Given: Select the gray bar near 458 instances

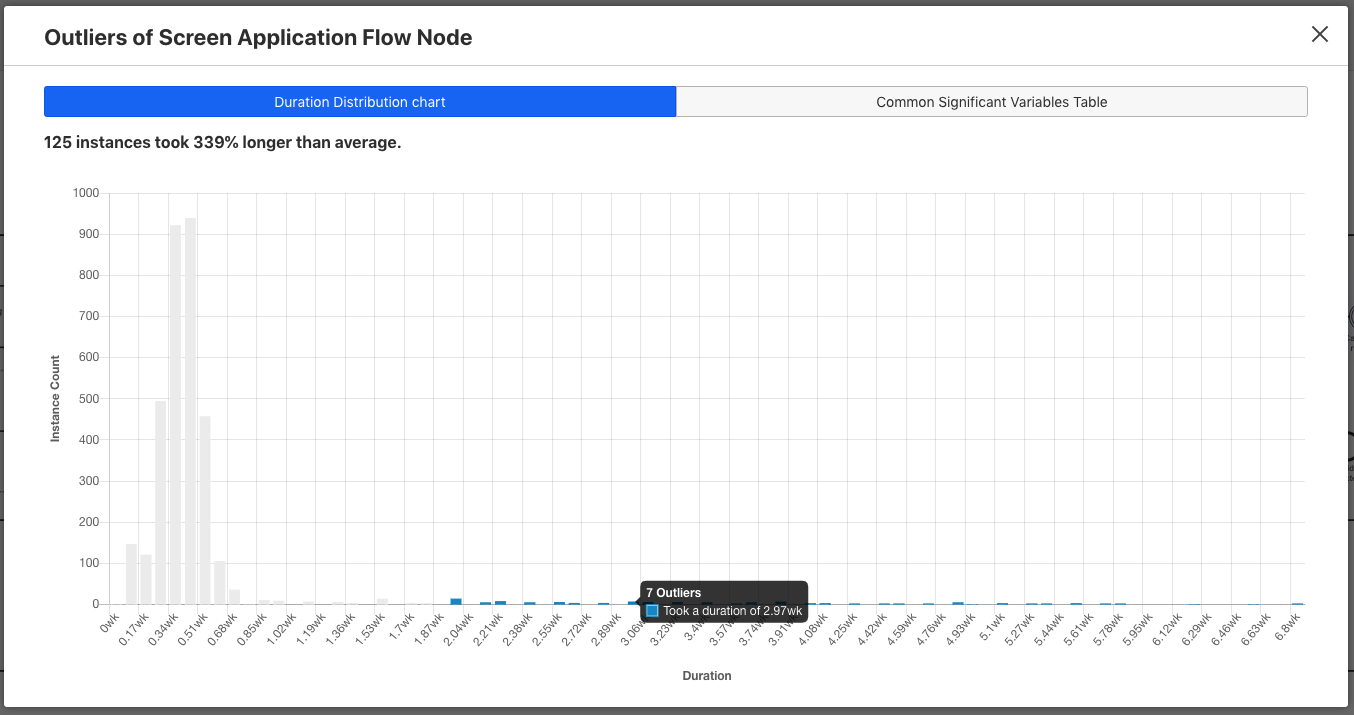Looking at the screenshot, I should coord(205,510).
